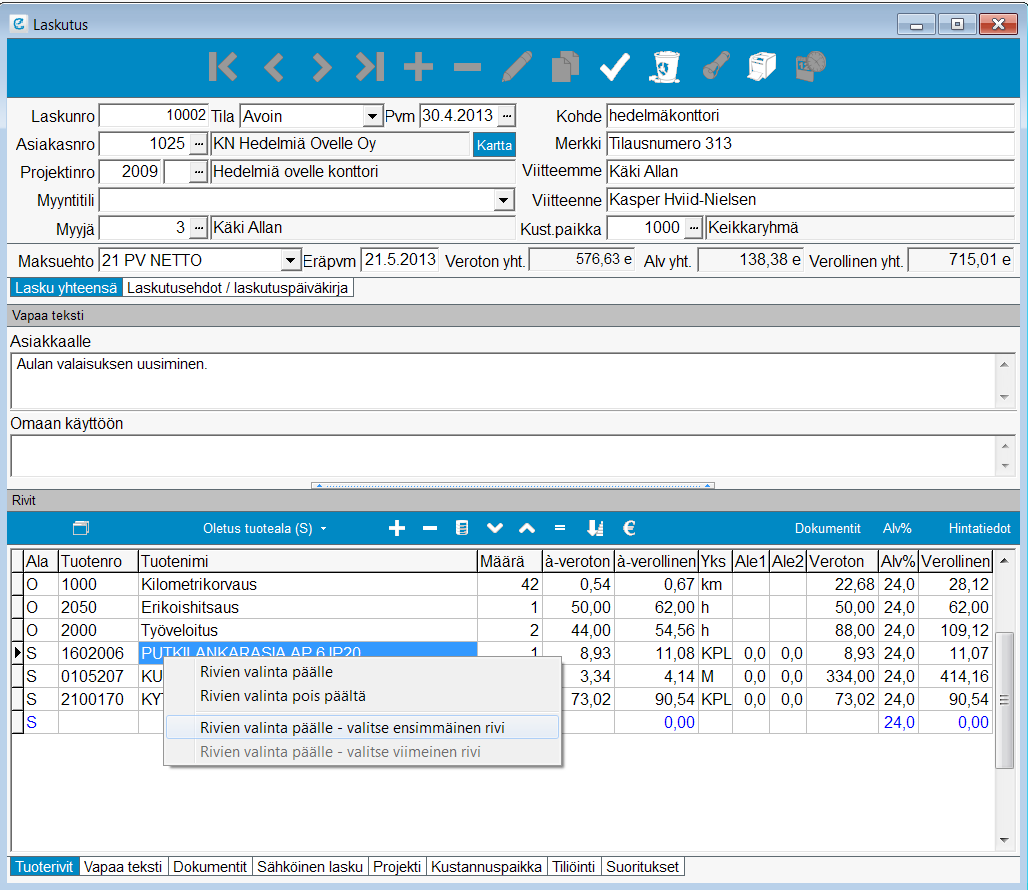Click the Kartta button
Screen dimensions: 1028x890
pos(494,145)
